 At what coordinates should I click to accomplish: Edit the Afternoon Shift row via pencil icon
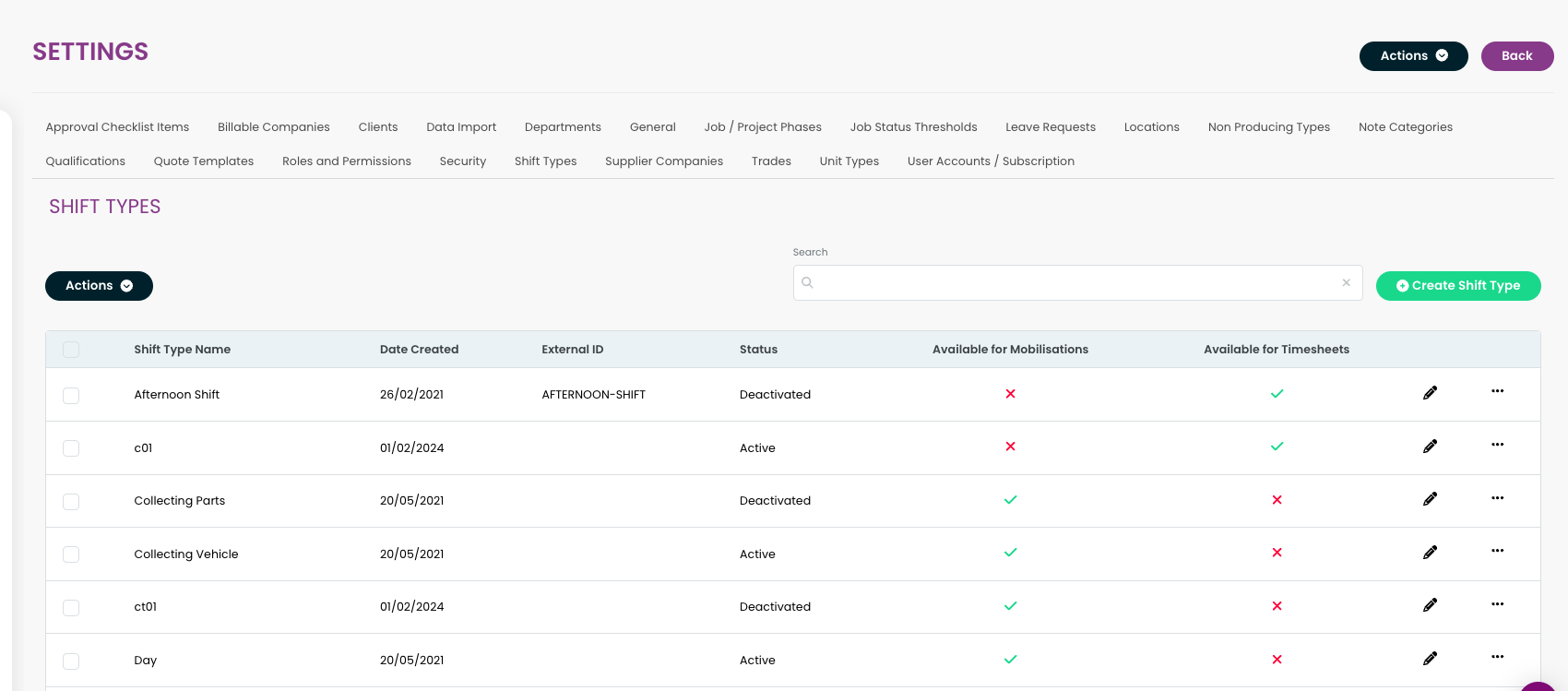tap(1430, 393)
